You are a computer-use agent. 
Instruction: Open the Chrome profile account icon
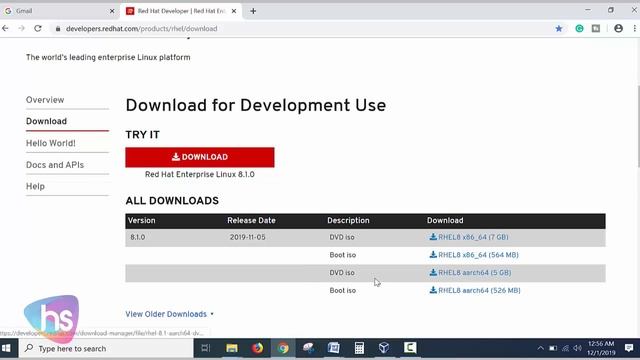pyautogui.click(x=618, y=29)
